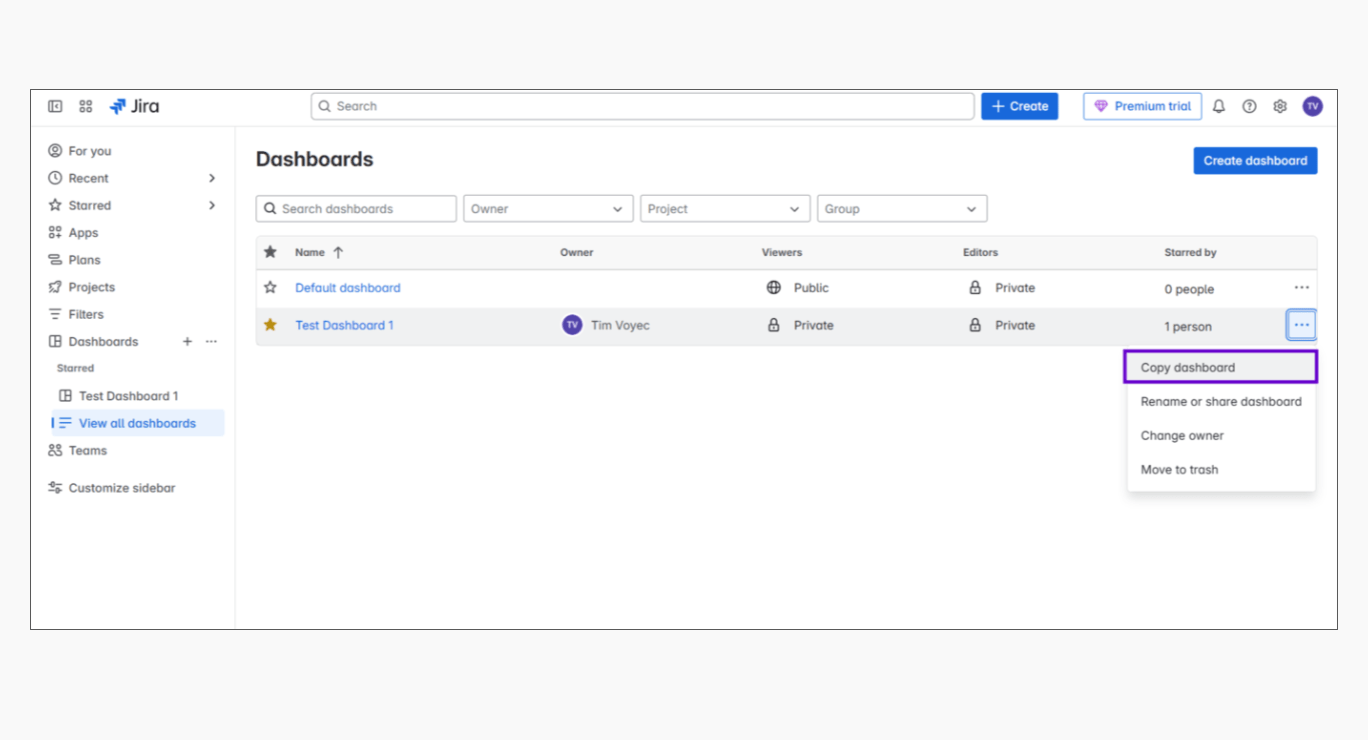Open the notifications bell

(x=1218, y=106)
